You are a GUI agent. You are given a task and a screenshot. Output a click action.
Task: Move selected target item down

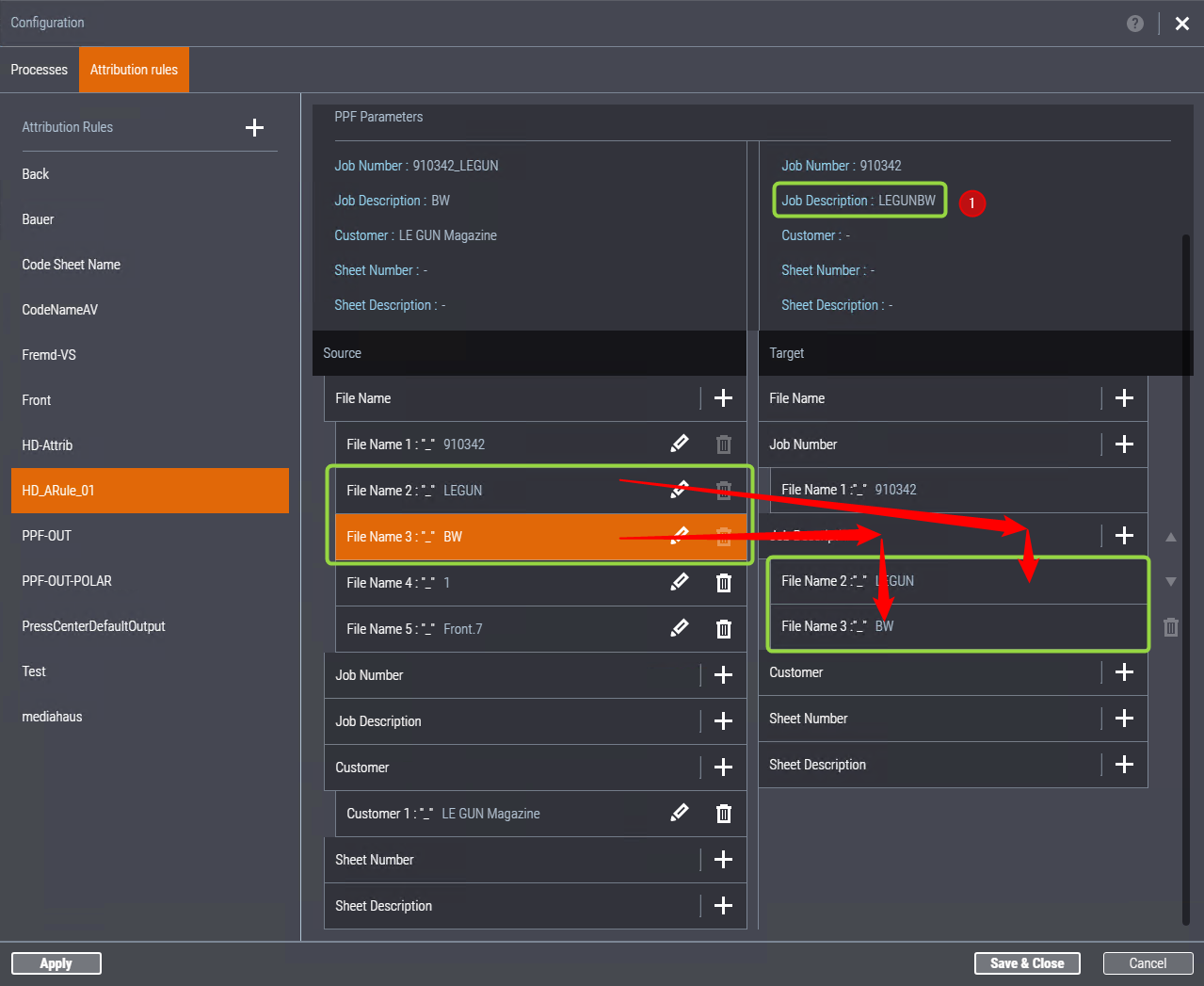click(x=1171, y=582)
